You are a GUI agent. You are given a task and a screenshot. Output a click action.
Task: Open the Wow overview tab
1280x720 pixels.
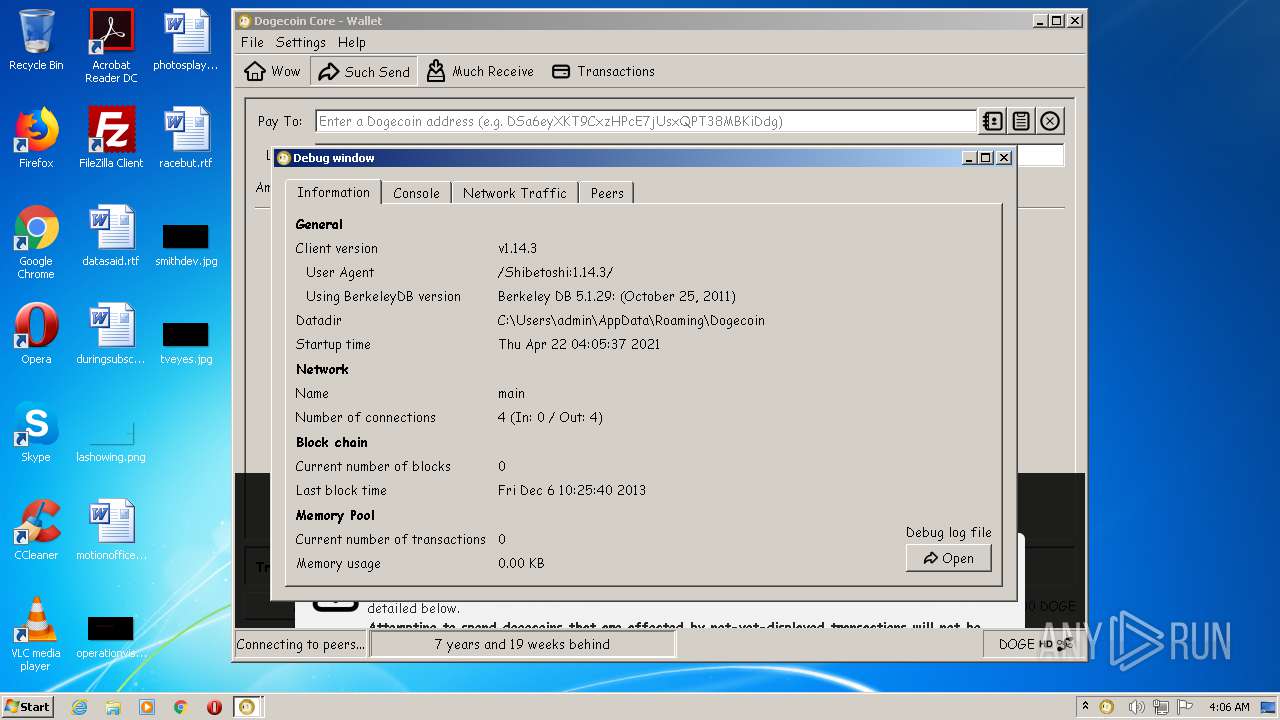click(272, 71)
